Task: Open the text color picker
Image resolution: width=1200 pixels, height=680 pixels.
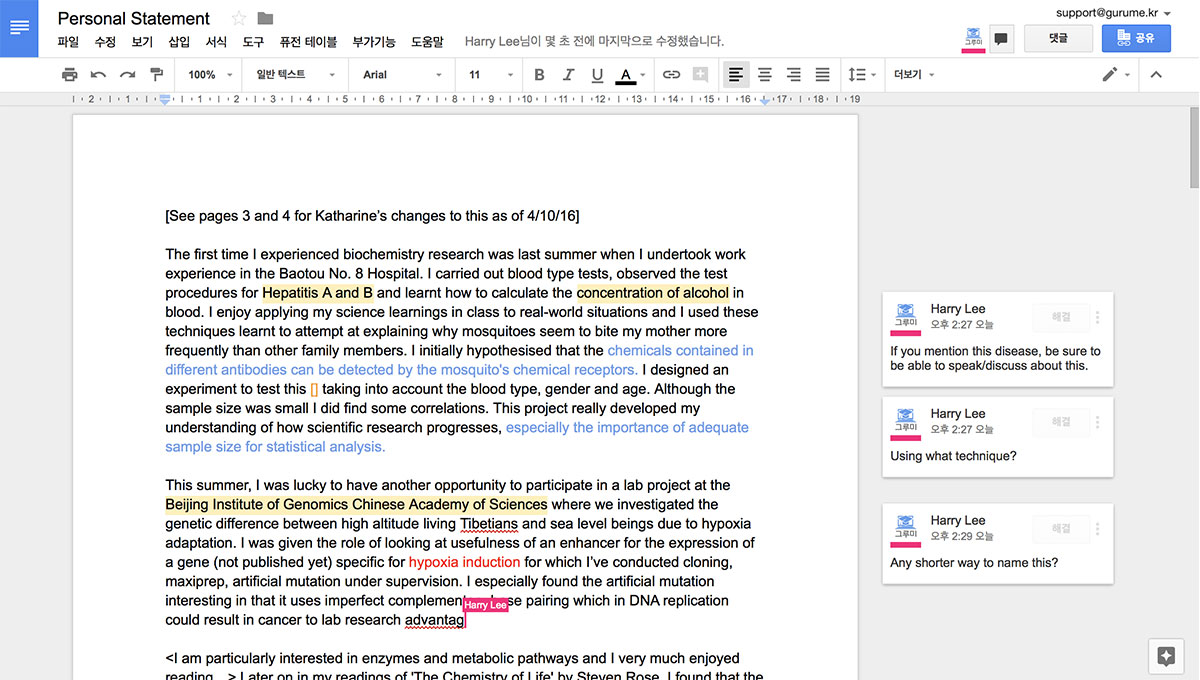Action: pos(631,75)
